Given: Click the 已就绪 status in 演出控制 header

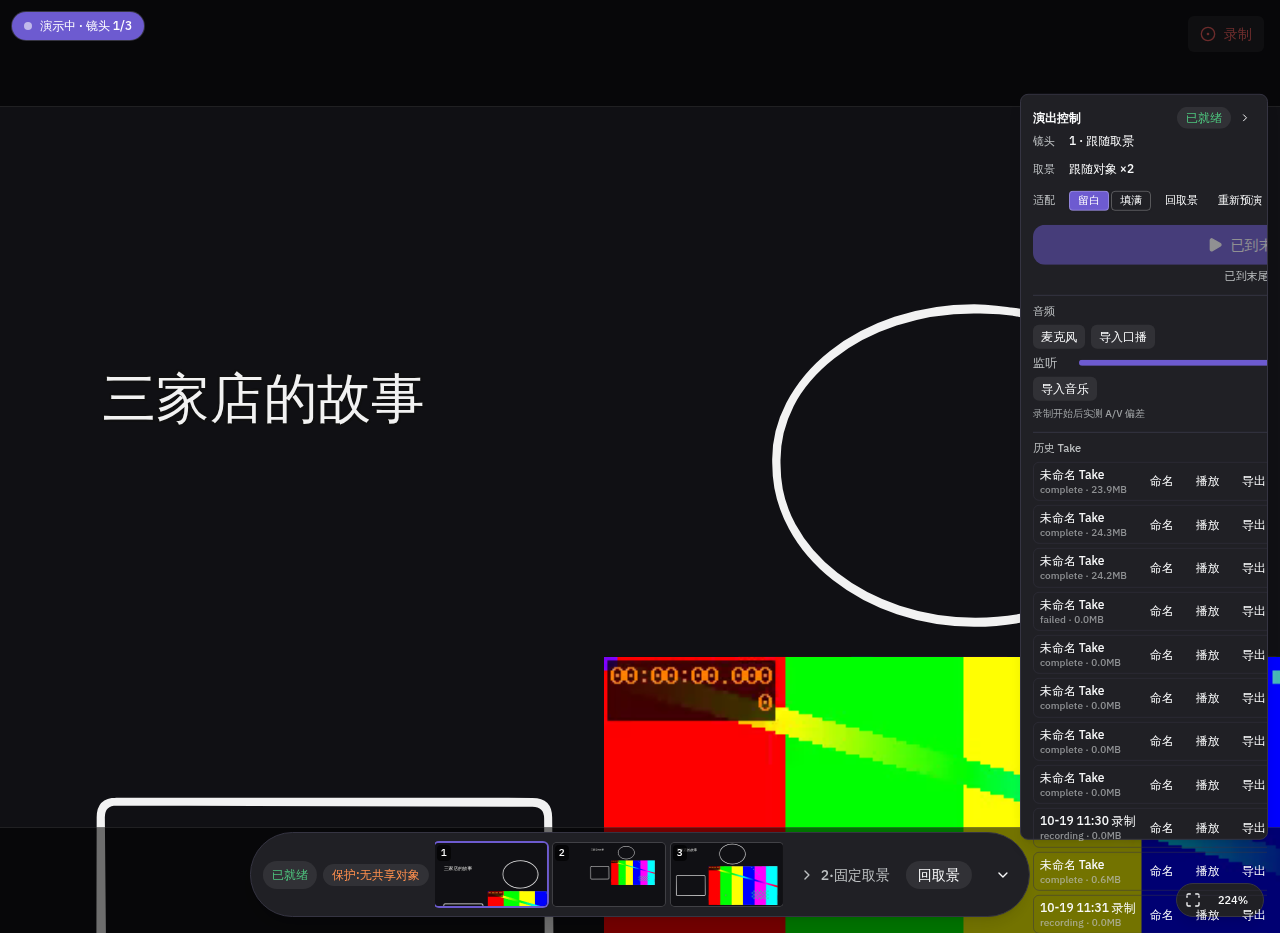Looking at the screenshot, I should 1204,118.
